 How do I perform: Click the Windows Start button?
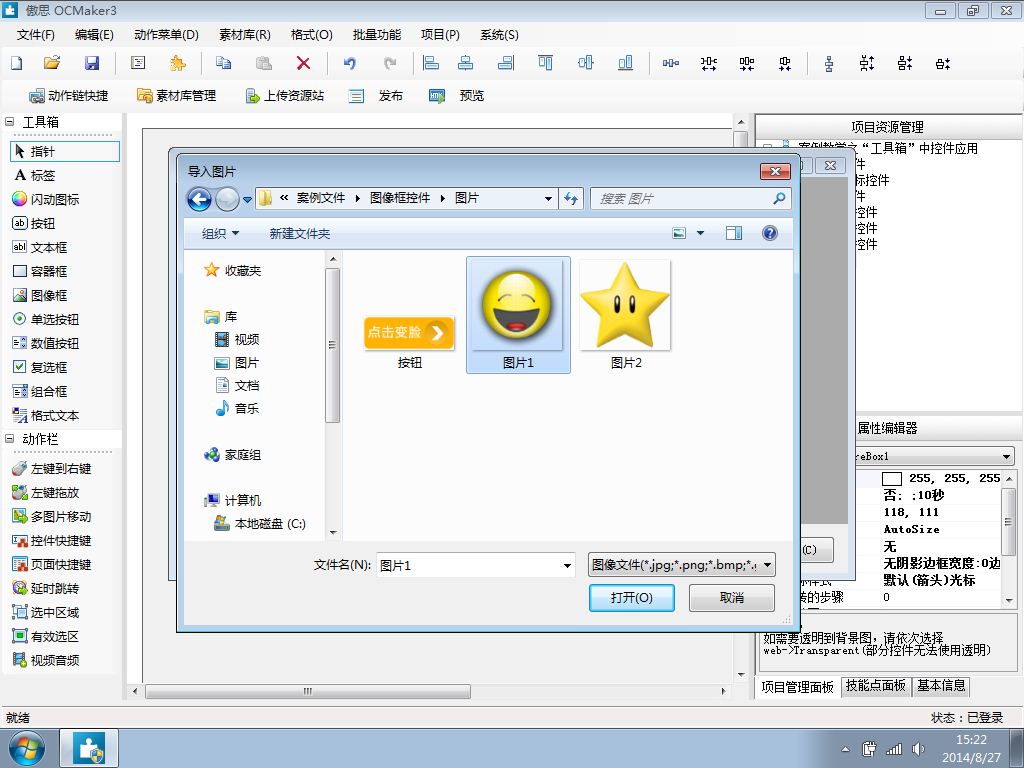pos(27,749)
